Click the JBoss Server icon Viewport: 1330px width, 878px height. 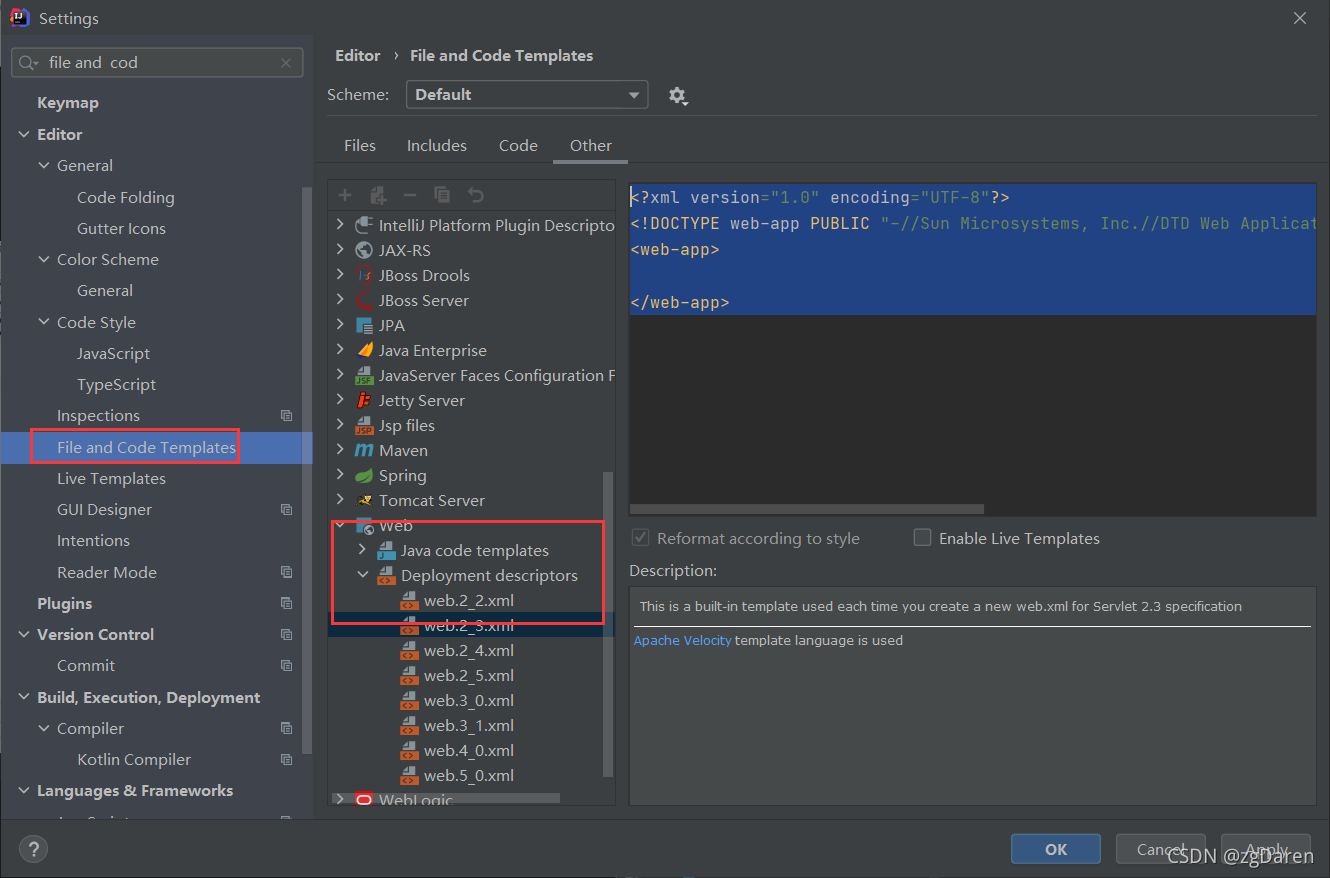click(x=364, y=300)
